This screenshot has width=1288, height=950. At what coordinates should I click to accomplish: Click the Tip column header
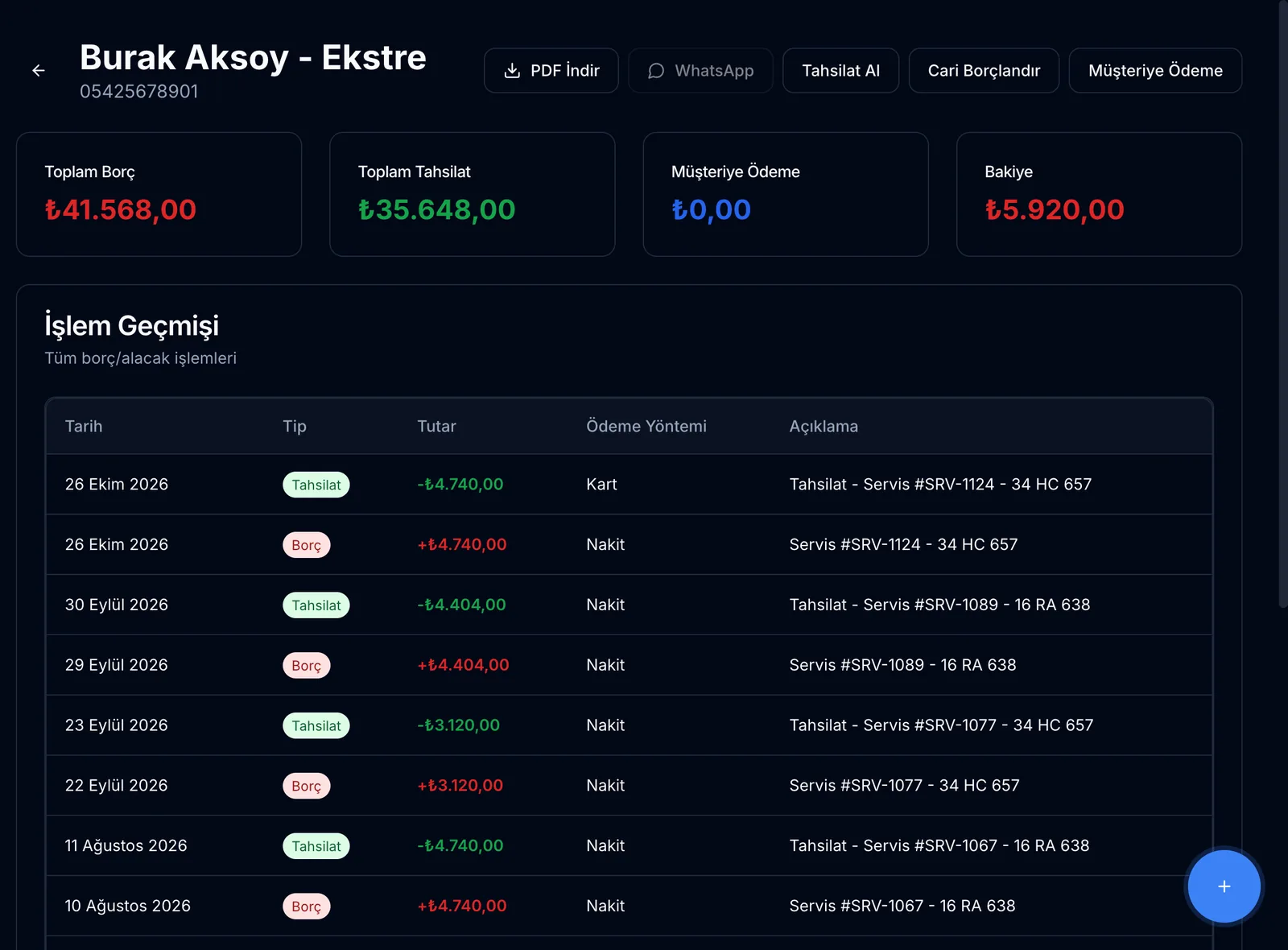[x=295, y=426]
